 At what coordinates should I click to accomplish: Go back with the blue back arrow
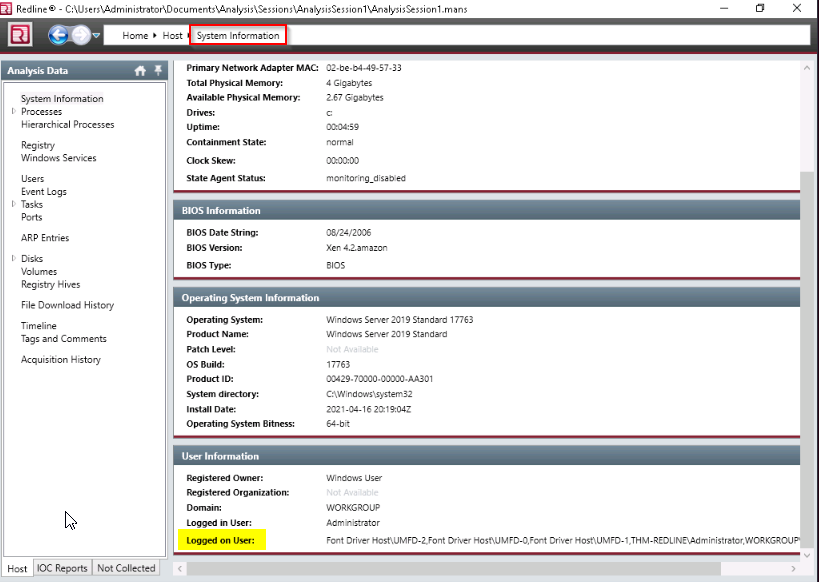point(58,35)
